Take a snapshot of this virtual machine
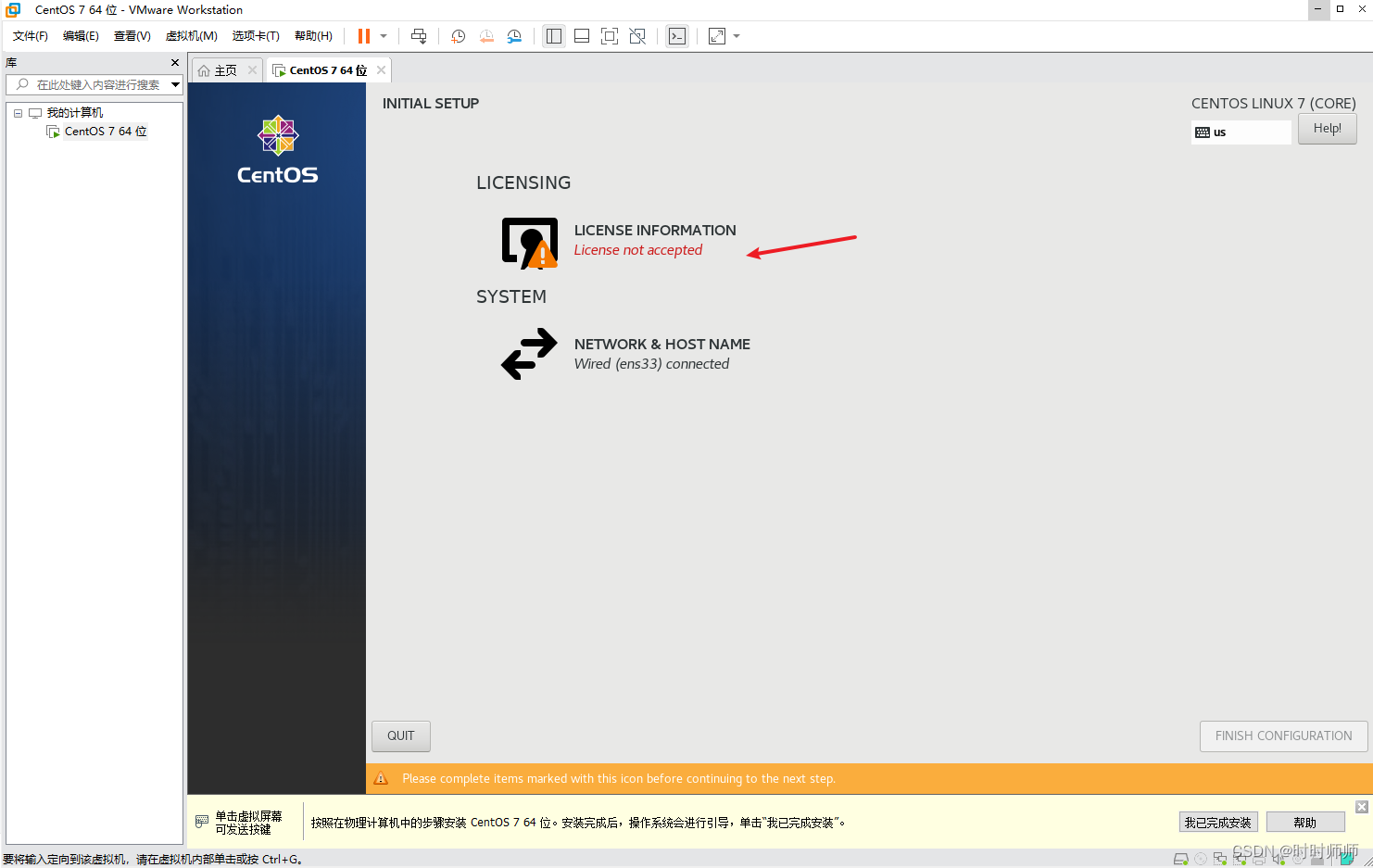Image resolution: width=1373 pixels, height=868 pixels. [458, 36]
